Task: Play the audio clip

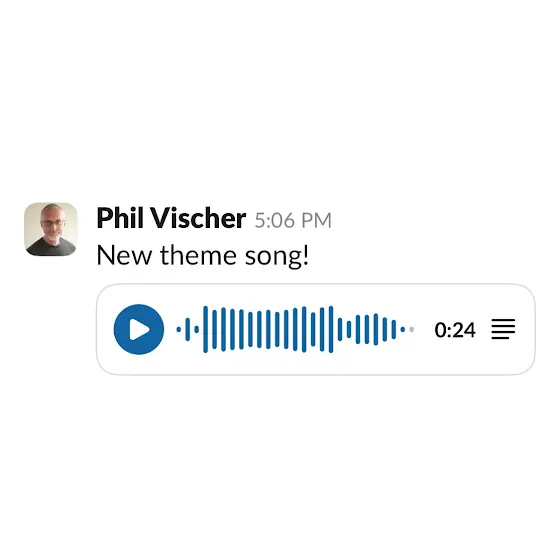Action: 139,329
